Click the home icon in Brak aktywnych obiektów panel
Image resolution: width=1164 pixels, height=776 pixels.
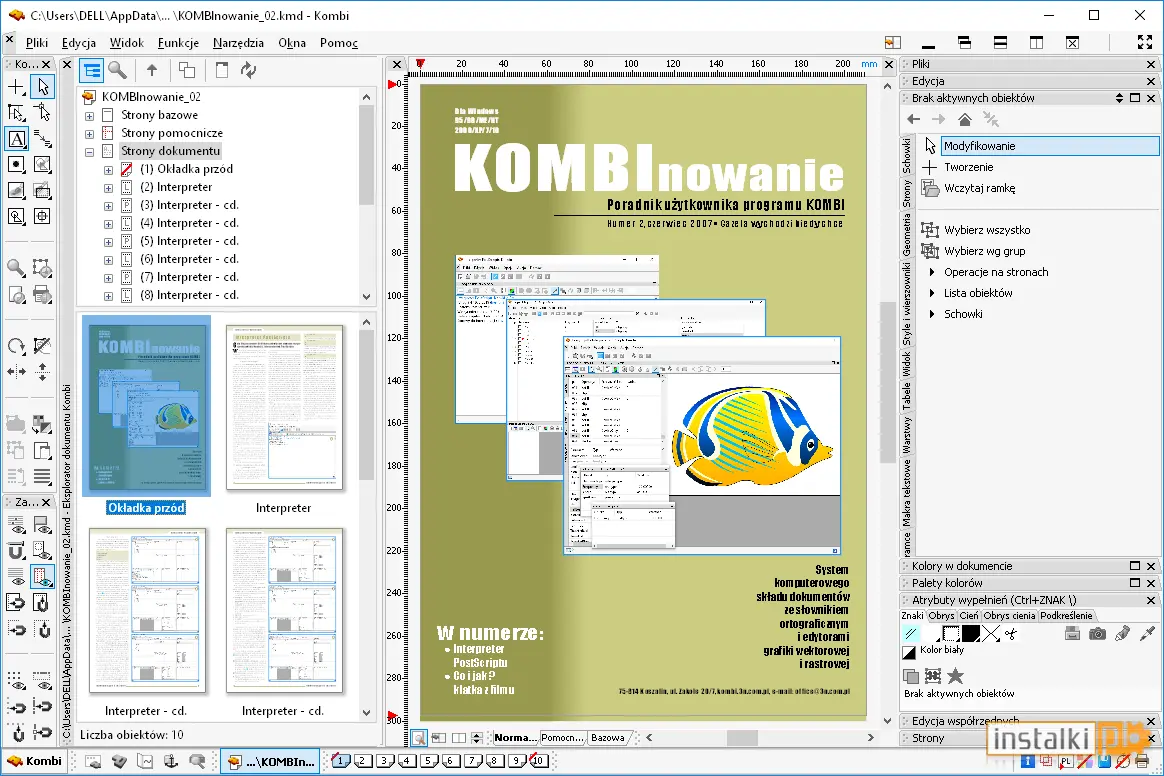point(965,119)
